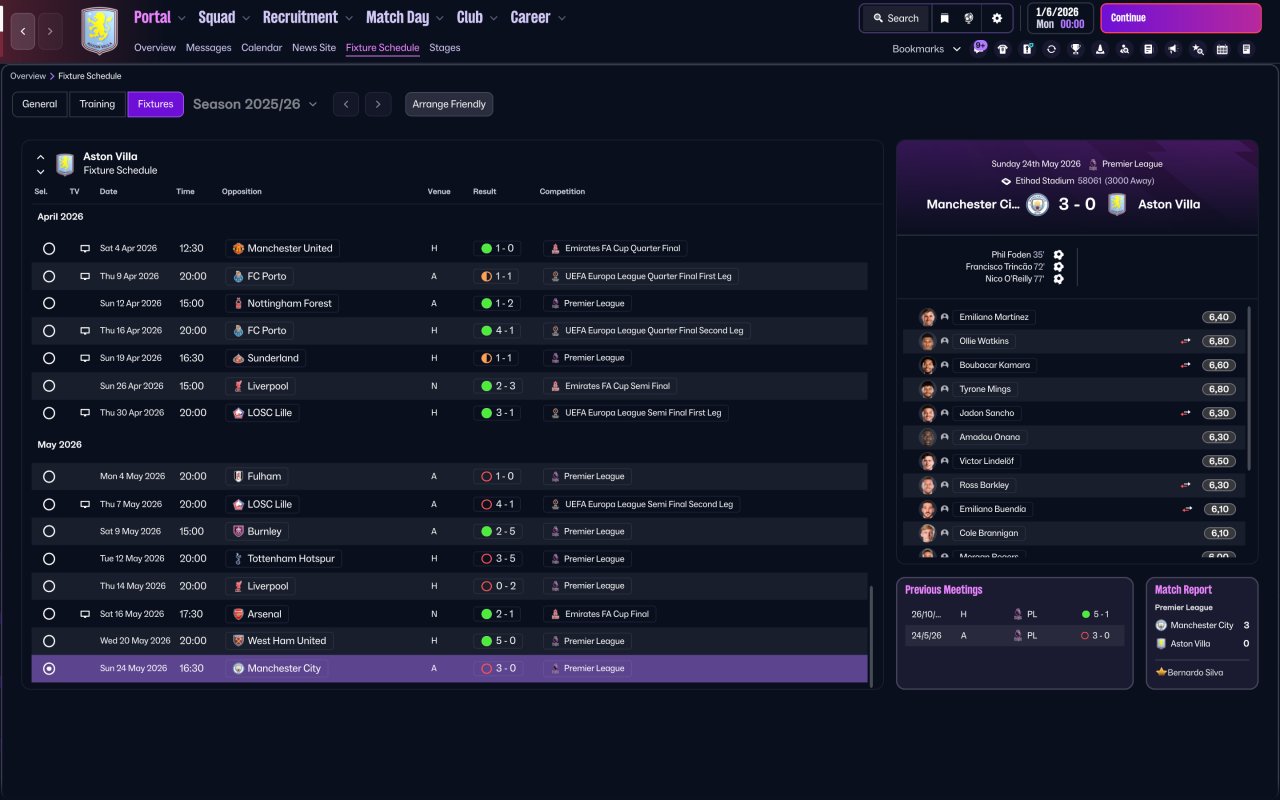This screenshot has height=800, width=1280.
Task: Open the bookmark icon beside Search
Action: coord(945,18)
